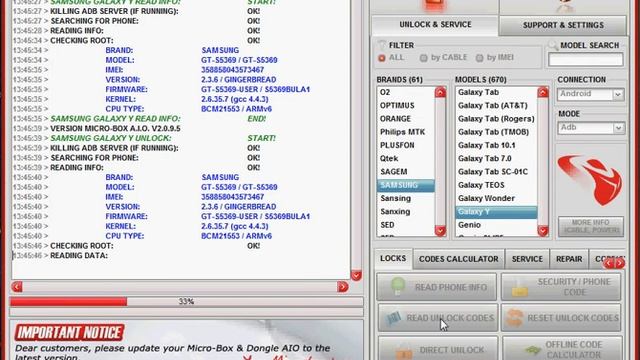The height and width of the screenshot is (360, 640).
Task: Select SAMSUNG in the brands list
Action: point(405,185)
